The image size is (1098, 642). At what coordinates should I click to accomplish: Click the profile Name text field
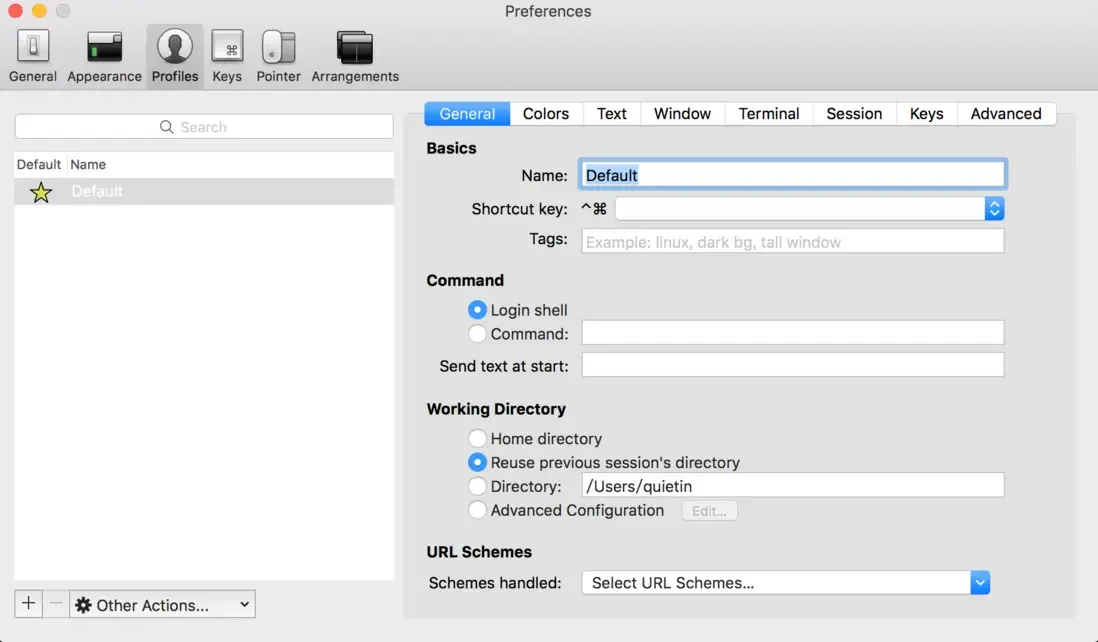(793, 175)
